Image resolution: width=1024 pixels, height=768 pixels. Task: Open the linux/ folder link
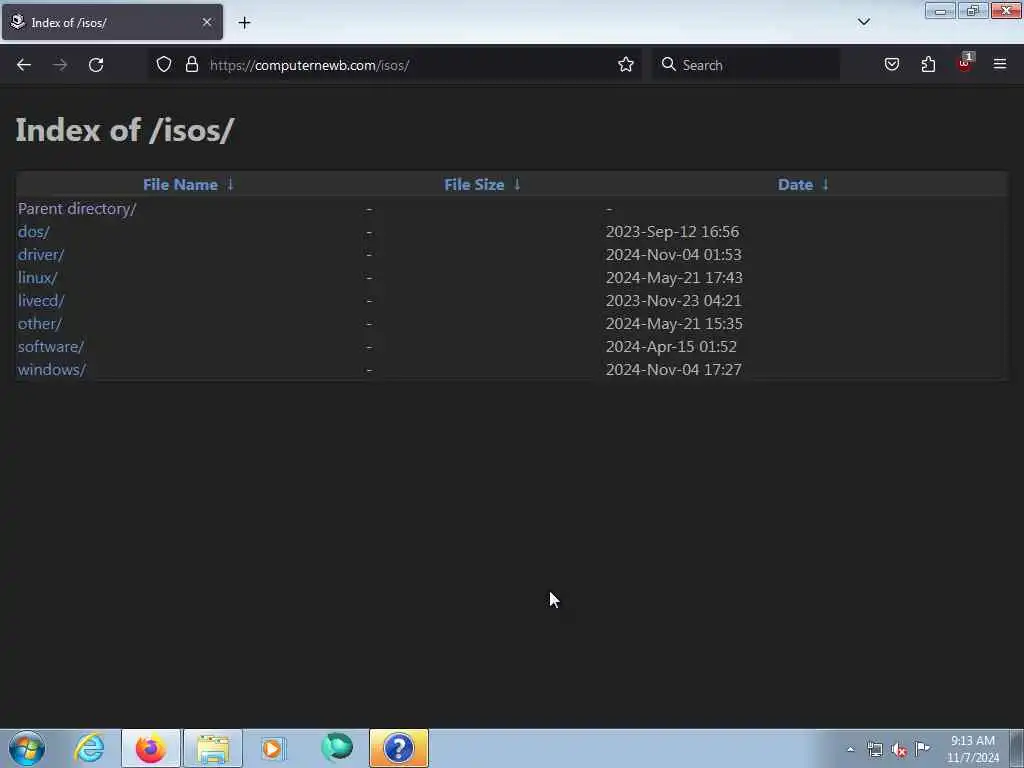(37, 278)
